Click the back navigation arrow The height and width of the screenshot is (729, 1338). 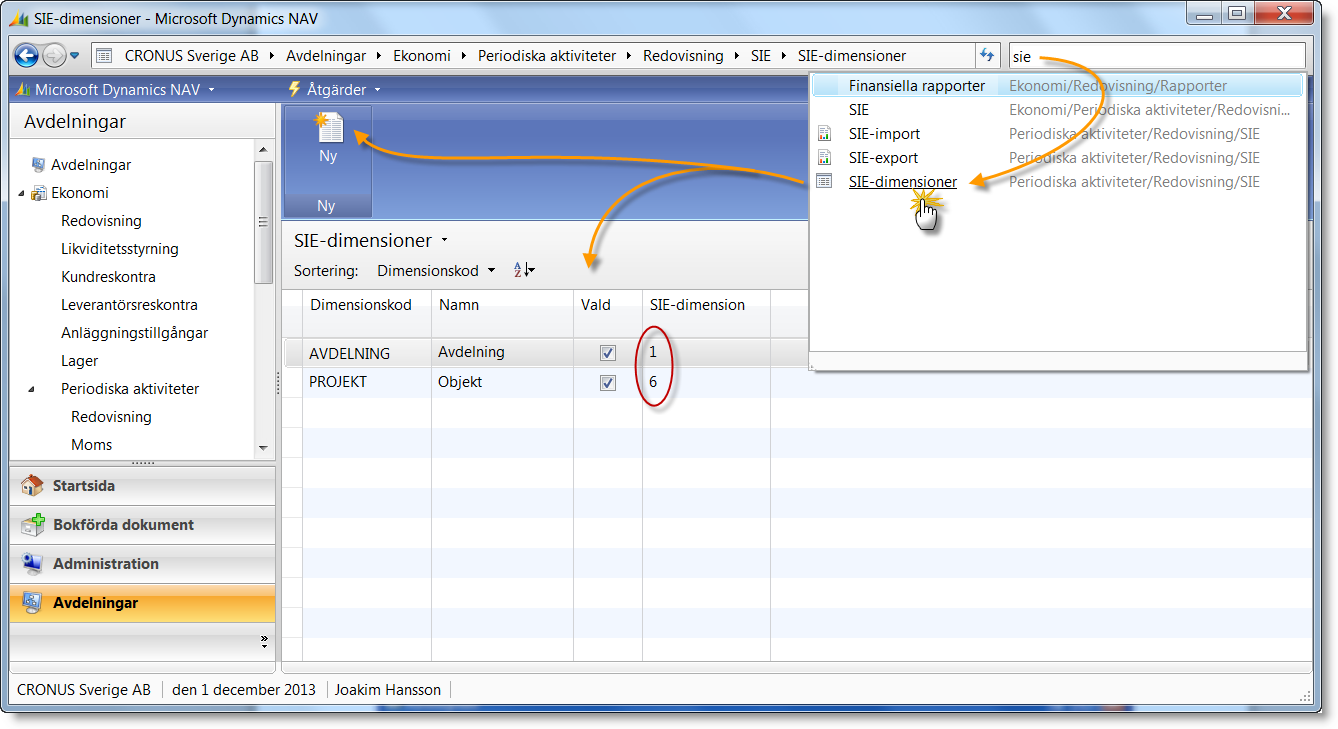[x=26, y=56]
